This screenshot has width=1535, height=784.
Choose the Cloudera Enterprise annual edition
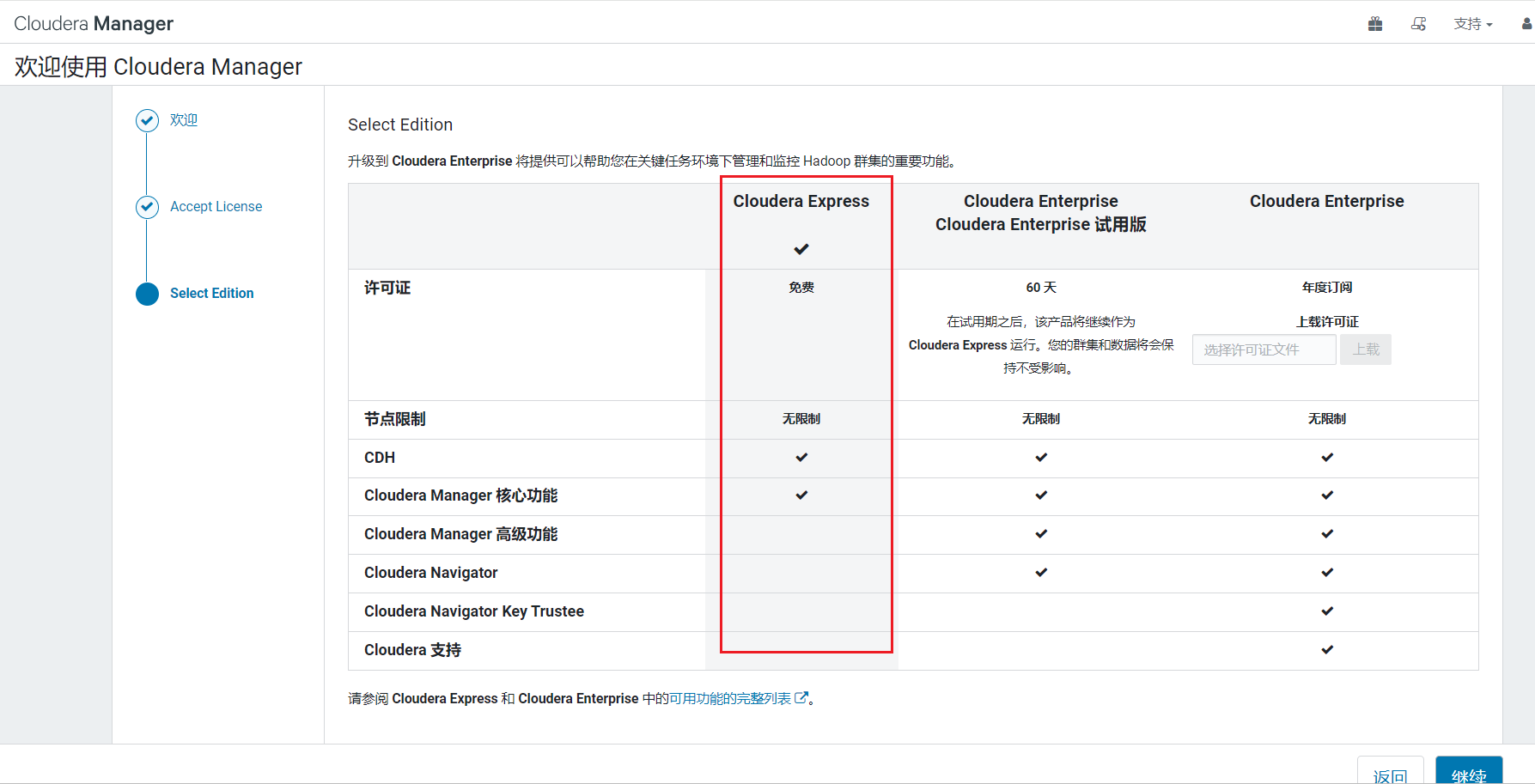coord(1327,201)
